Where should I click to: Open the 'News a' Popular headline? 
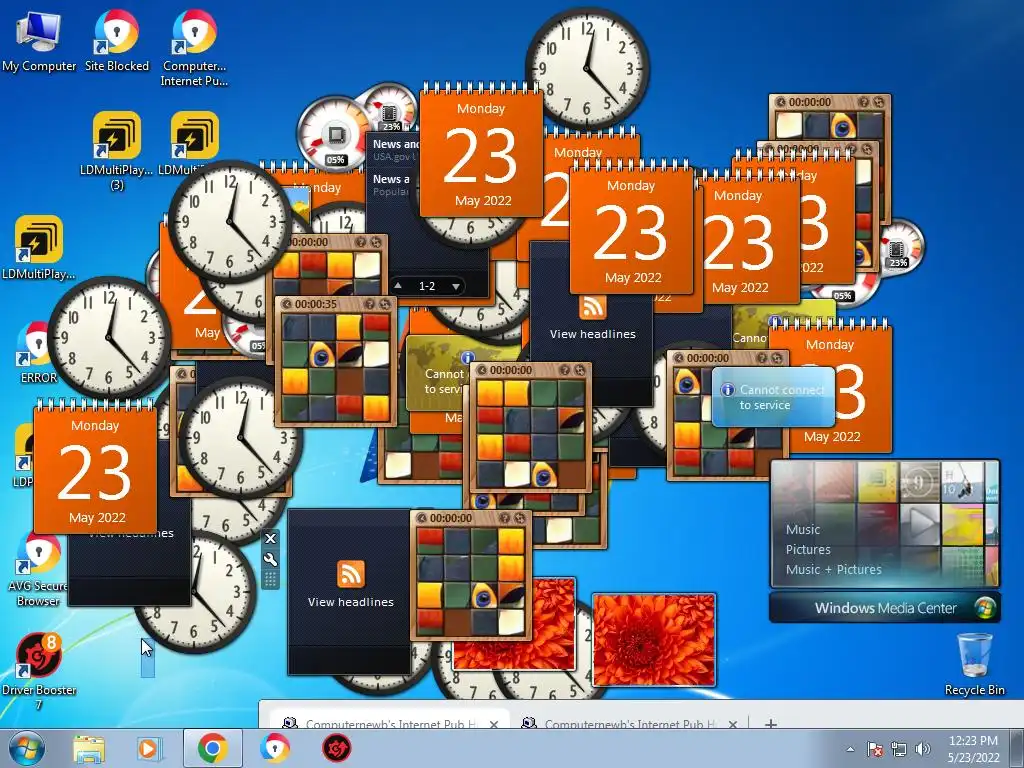392,184
